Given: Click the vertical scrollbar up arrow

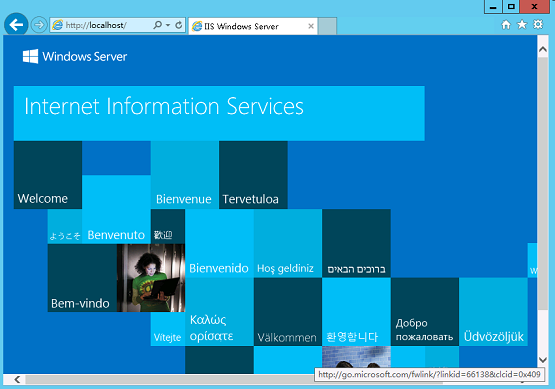Looking at the screenshot, I should 543,49.
